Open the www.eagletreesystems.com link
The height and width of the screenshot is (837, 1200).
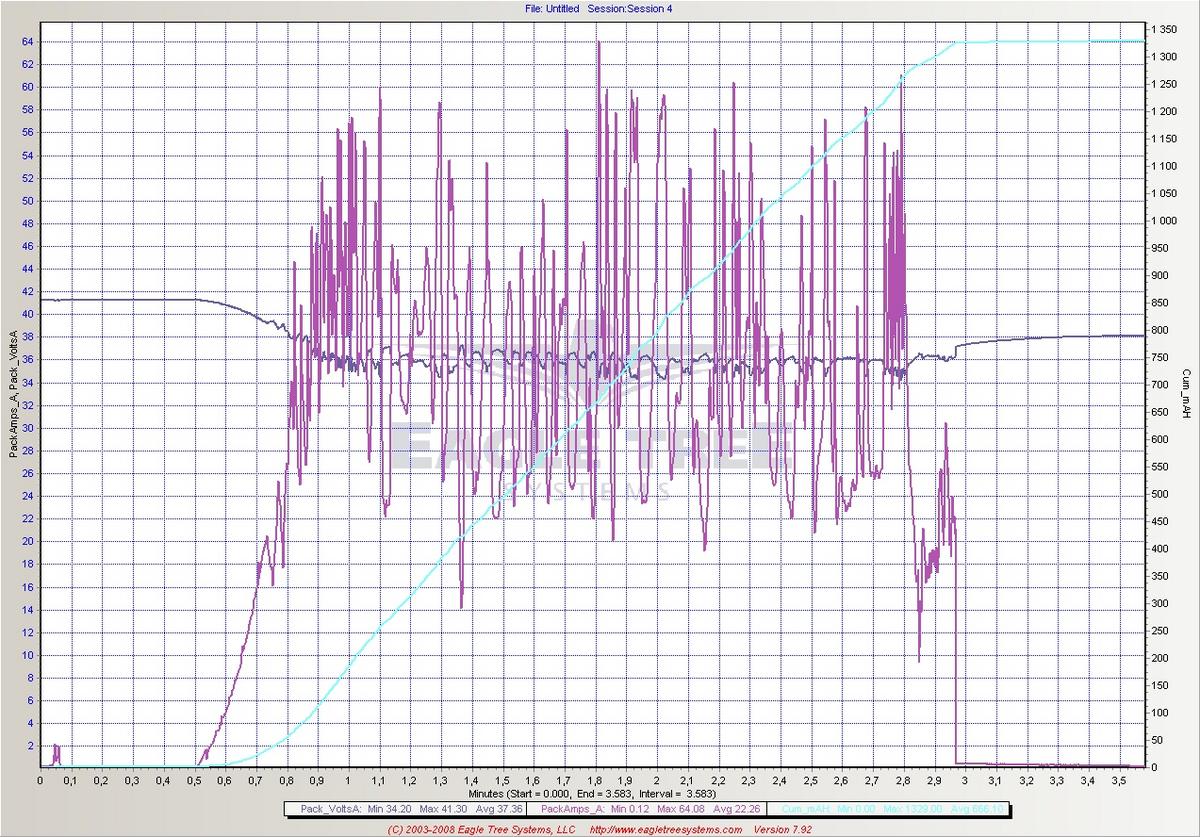tap(665, 829)
